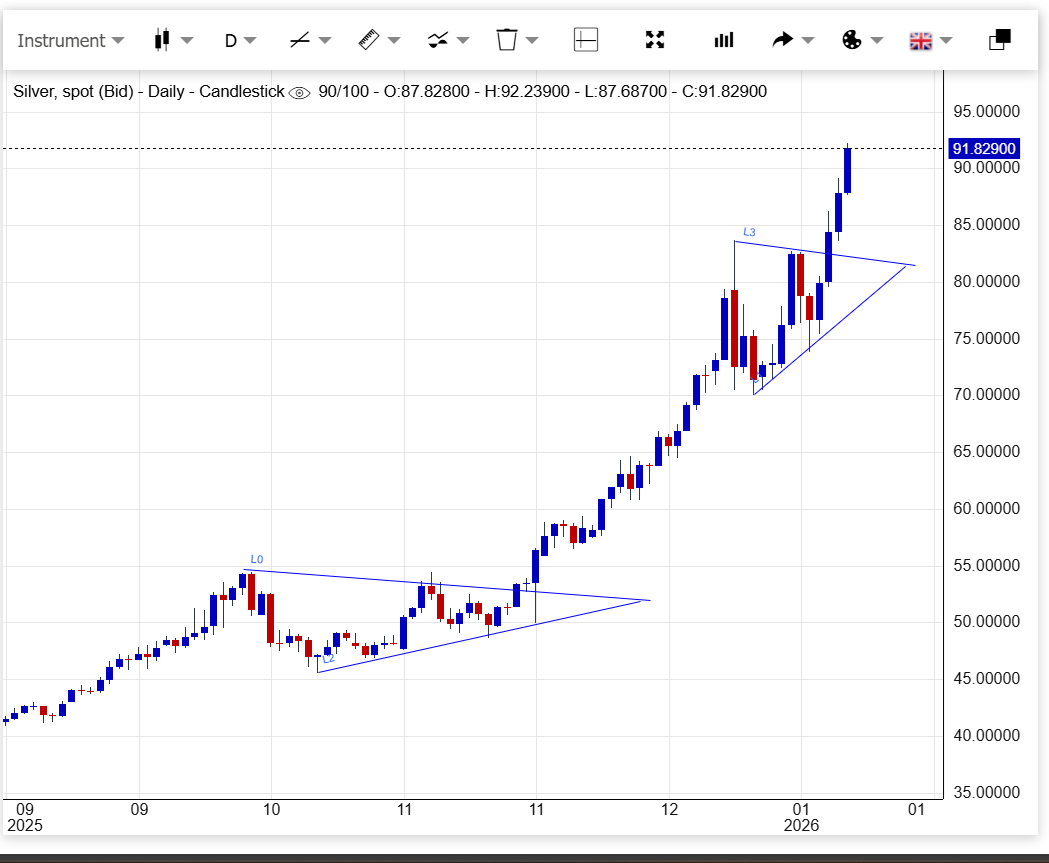Toggle the crosshair cursor button
Screen dimensions: 1049x863
pos(585,40)
